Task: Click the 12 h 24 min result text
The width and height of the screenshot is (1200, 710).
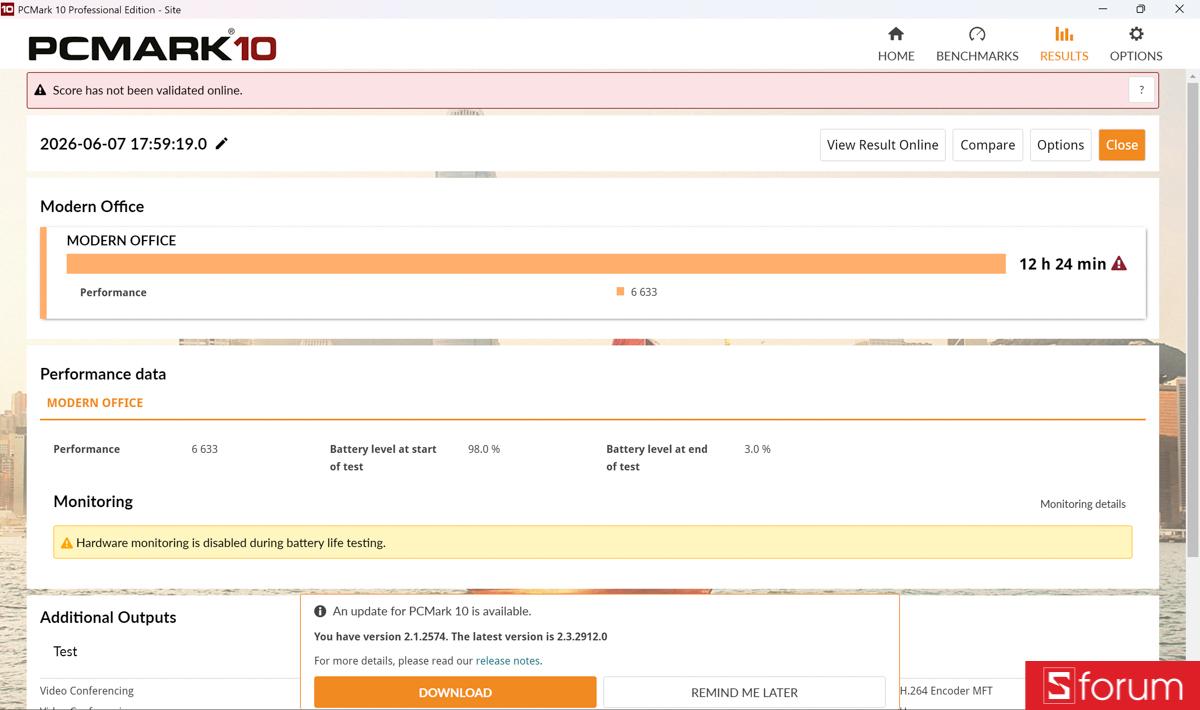Action: 1062,264
